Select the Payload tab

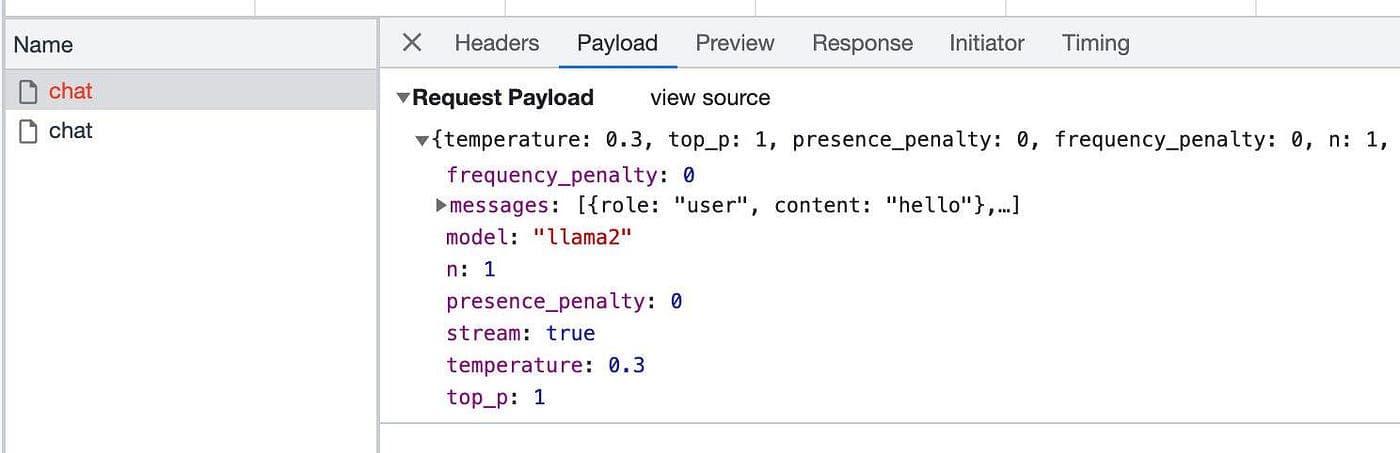point(617,43)
